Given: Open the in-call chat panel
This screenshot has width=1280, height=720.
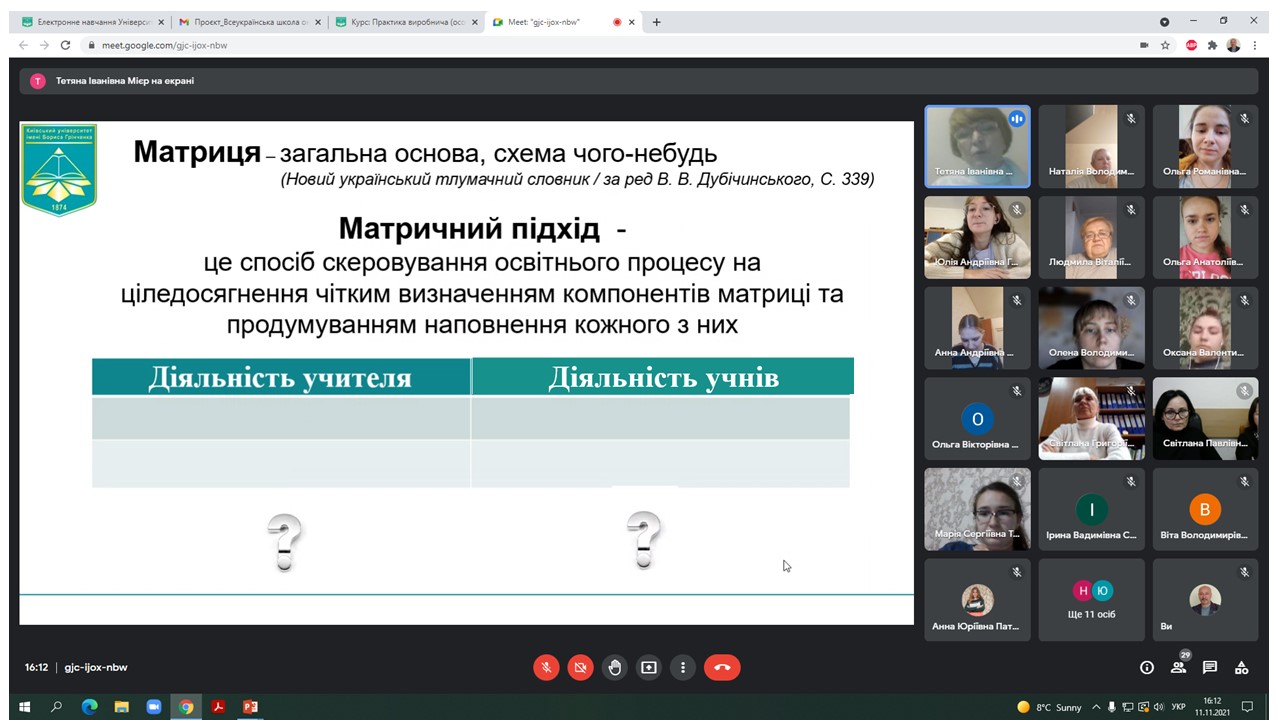Looking at the screenshot, I should tap(1209, 667).
